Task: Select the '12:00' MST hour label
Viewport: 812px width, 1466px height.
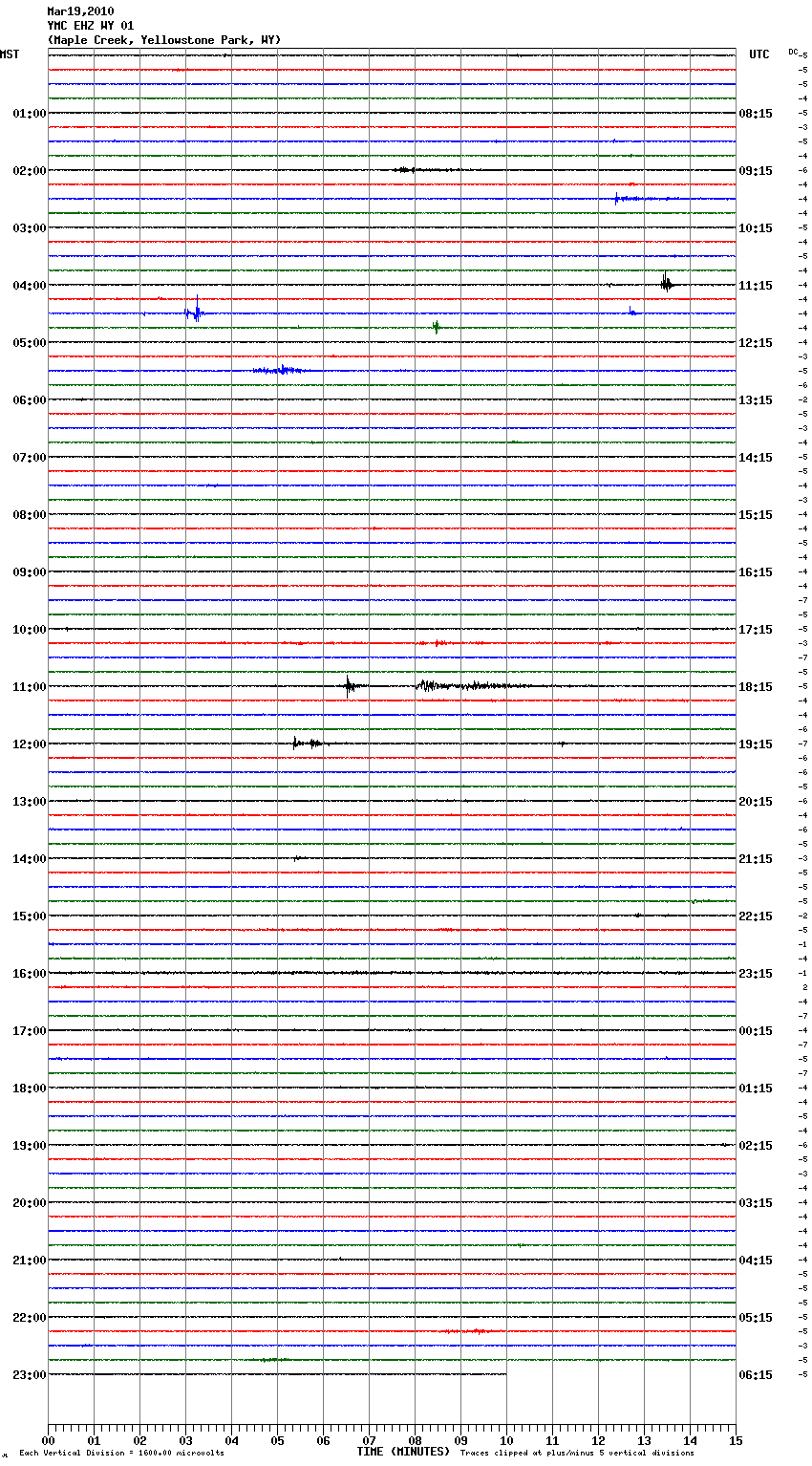Action: (30, 744)
